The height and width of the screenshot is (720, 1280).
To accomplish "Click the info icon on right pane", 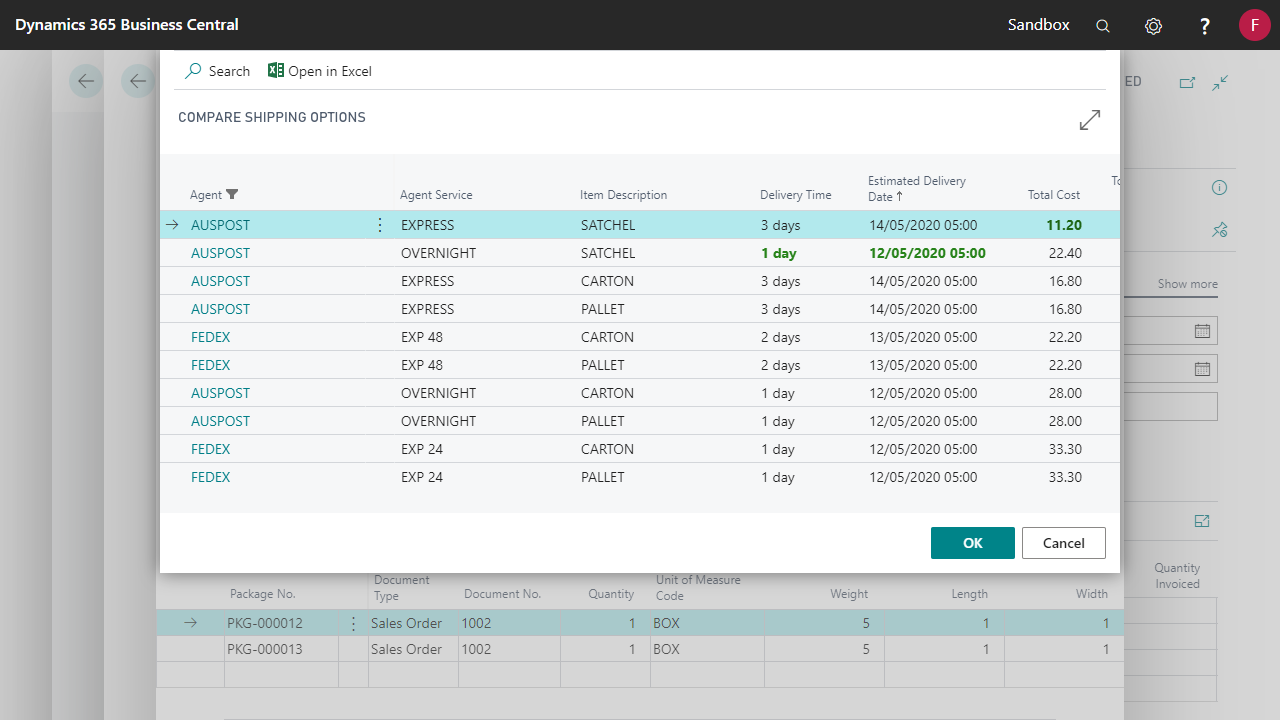I will point(1219,188).
